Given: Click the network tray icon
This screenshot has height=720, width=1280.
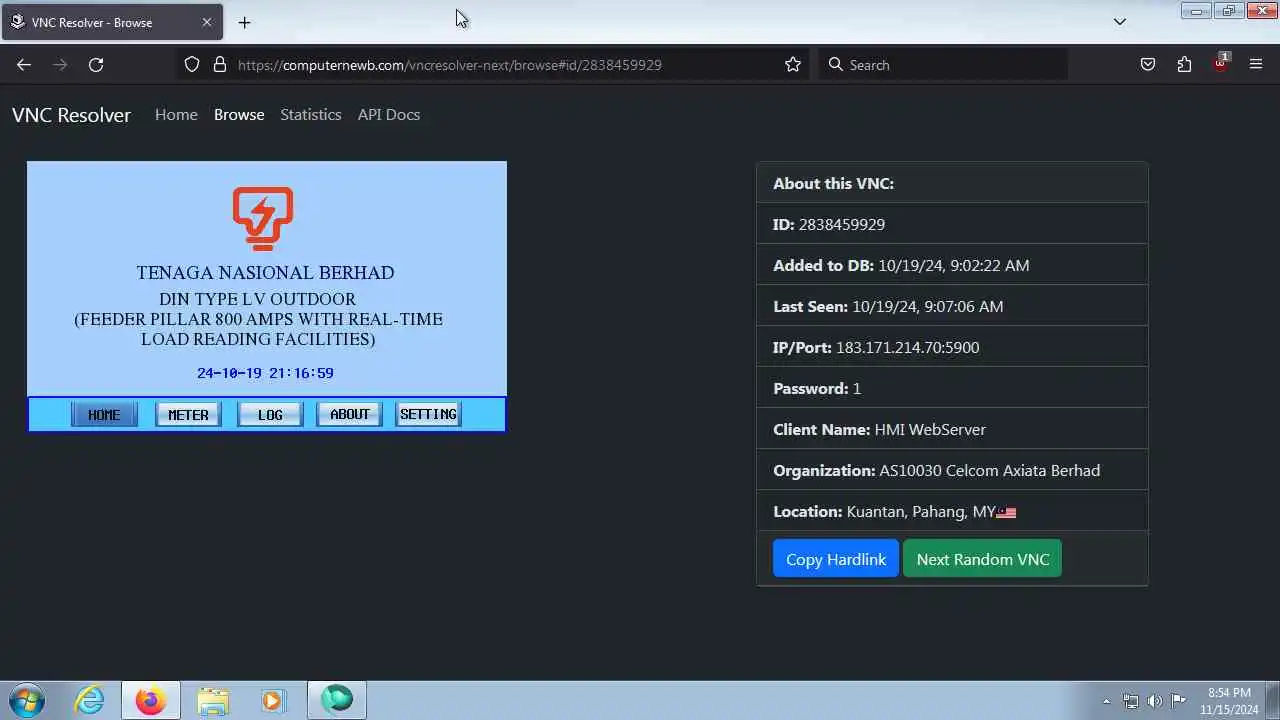Looking at the screenshot, I should tap(1131, 701).
